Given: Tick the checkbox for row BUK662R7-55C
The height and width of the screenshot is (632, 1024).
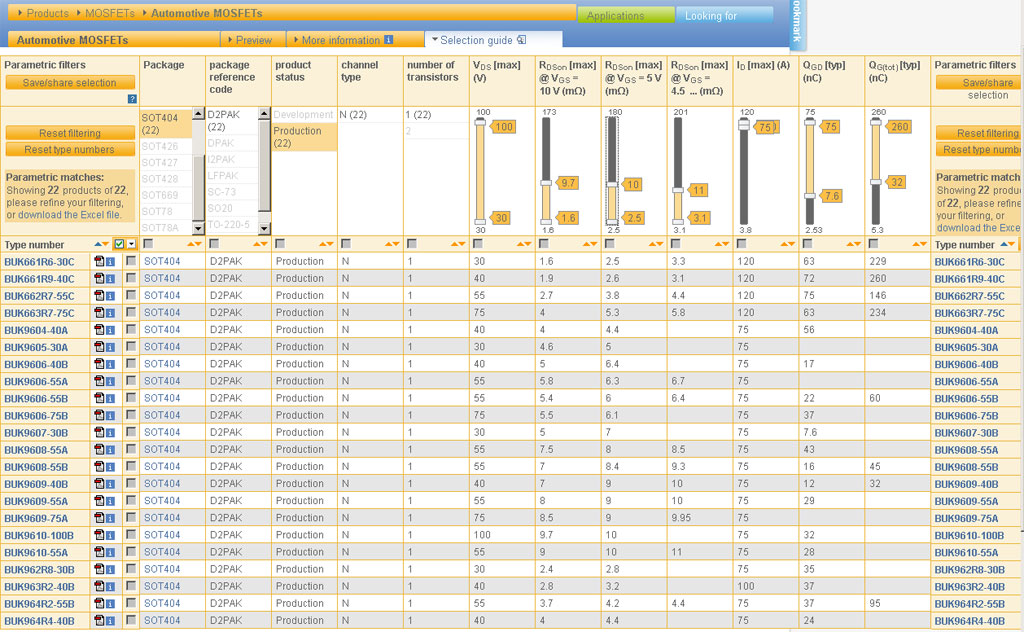Looking at the screenshot, I should 131,296.
